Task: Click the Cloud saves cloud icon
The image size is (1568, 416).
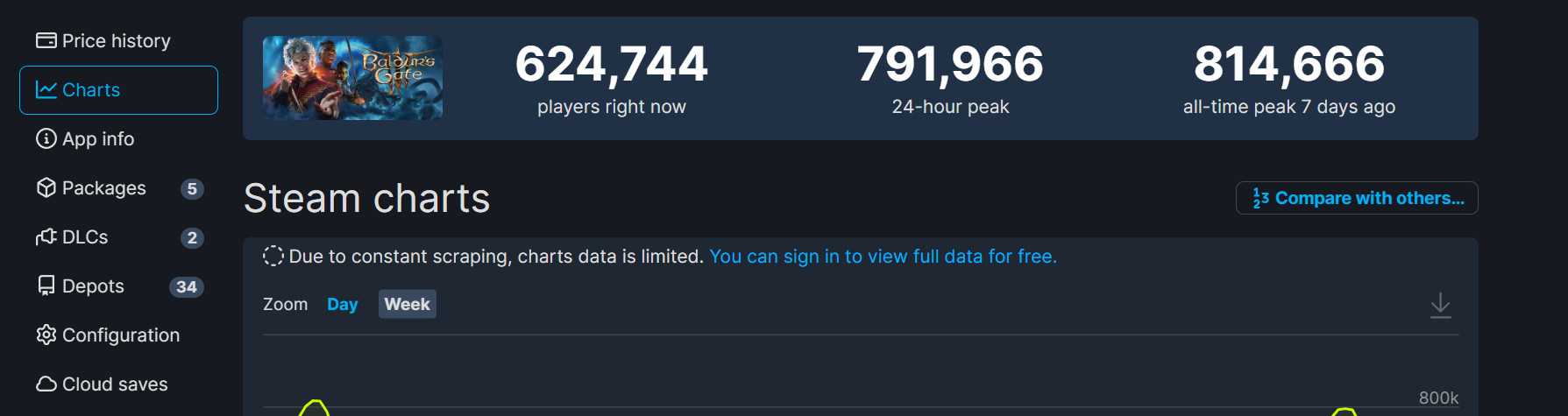Action: point(46,384)
